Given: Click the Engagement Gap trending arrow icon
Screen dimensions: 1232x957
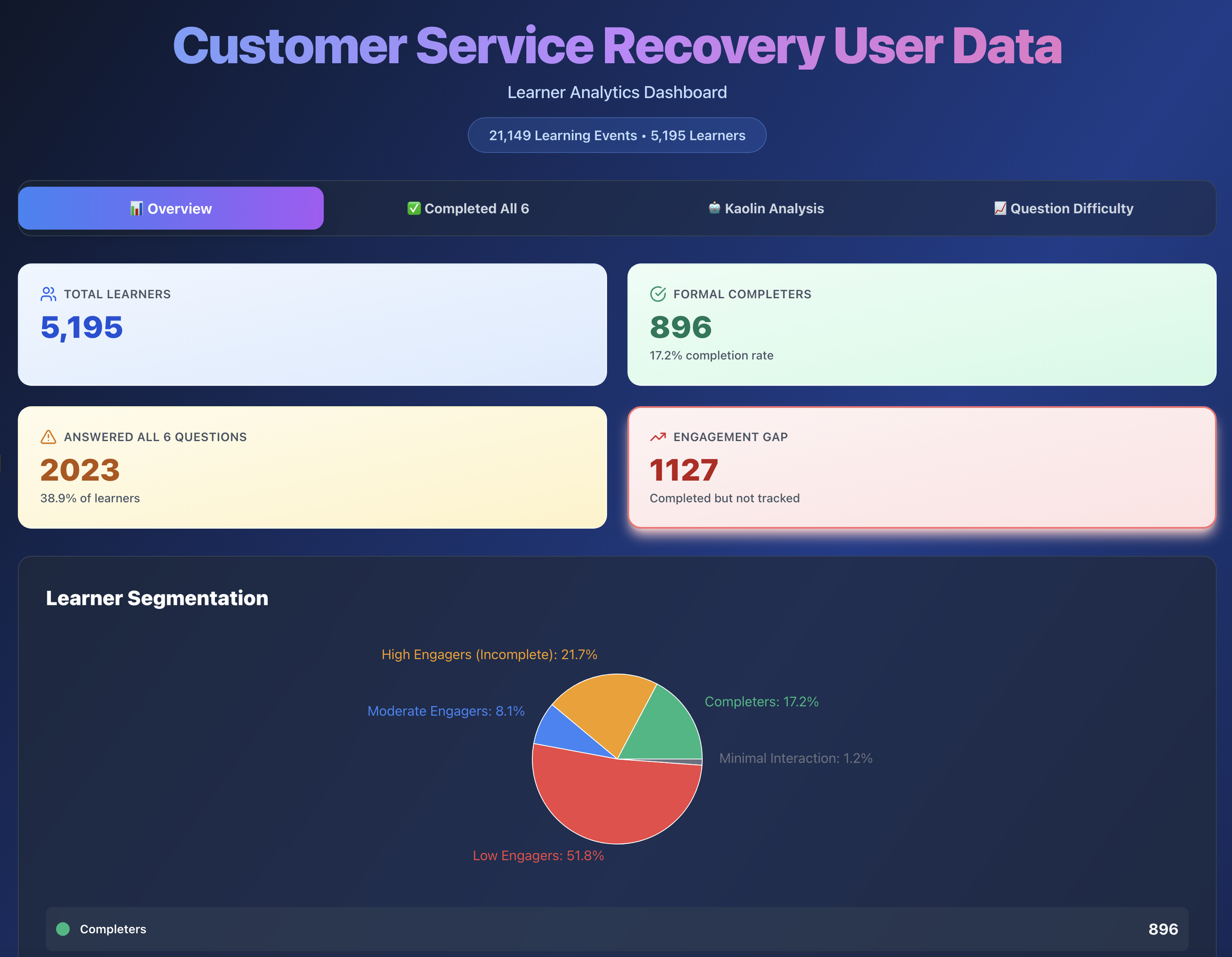Looking at the screenshot, I should pos(658,437).
